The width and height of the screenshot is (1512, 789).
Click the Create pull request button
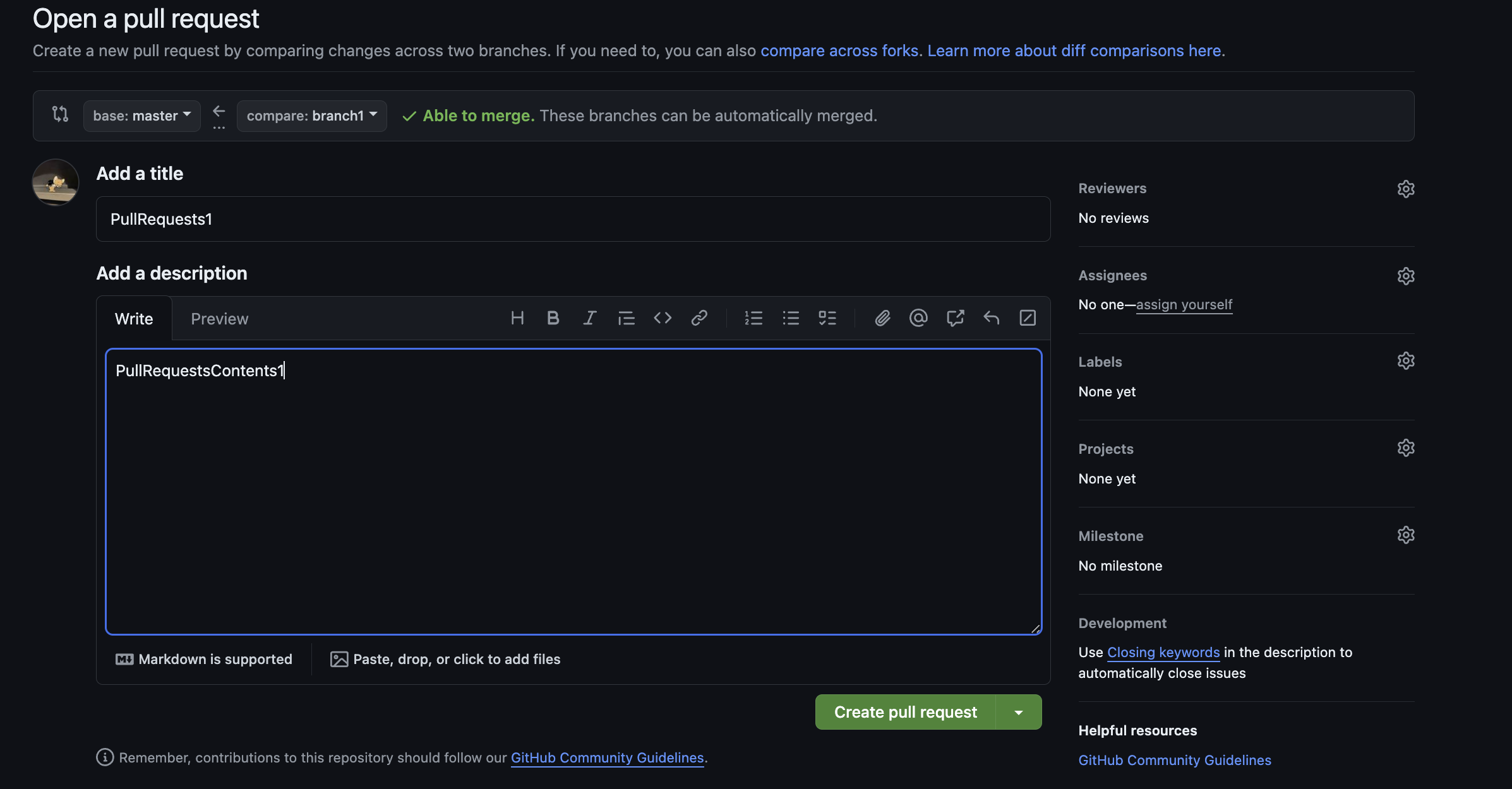click(x=906, y=712)
